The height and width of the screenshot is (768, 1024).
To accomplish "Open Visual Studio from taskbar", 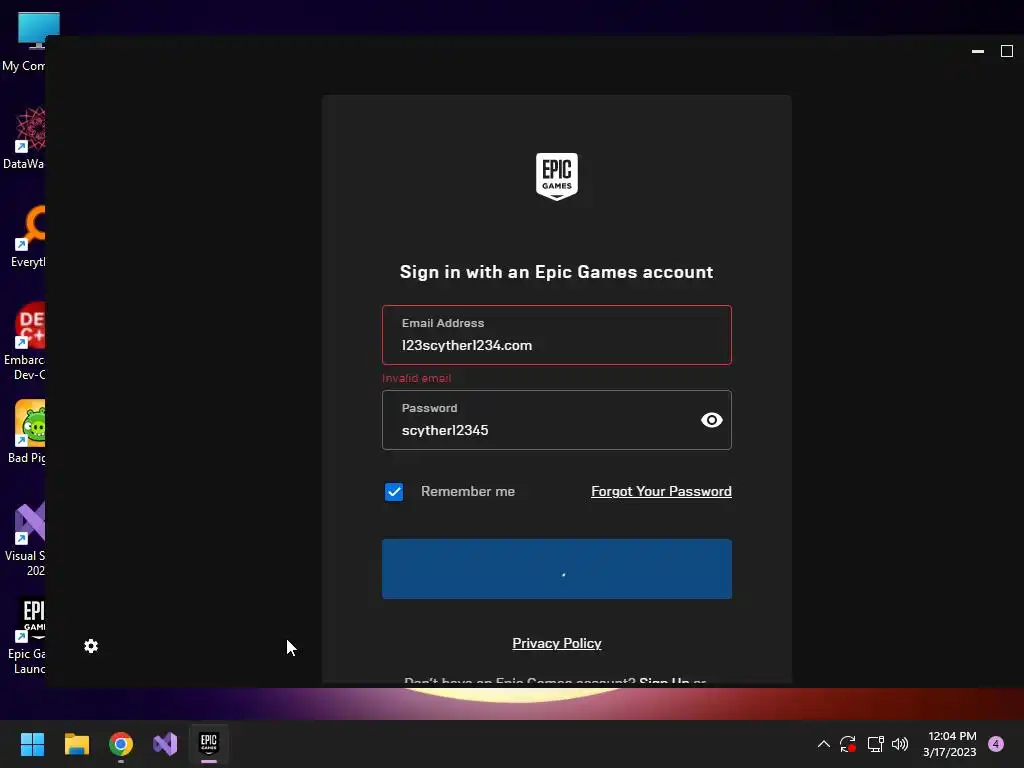I will (x=165, y=744).
